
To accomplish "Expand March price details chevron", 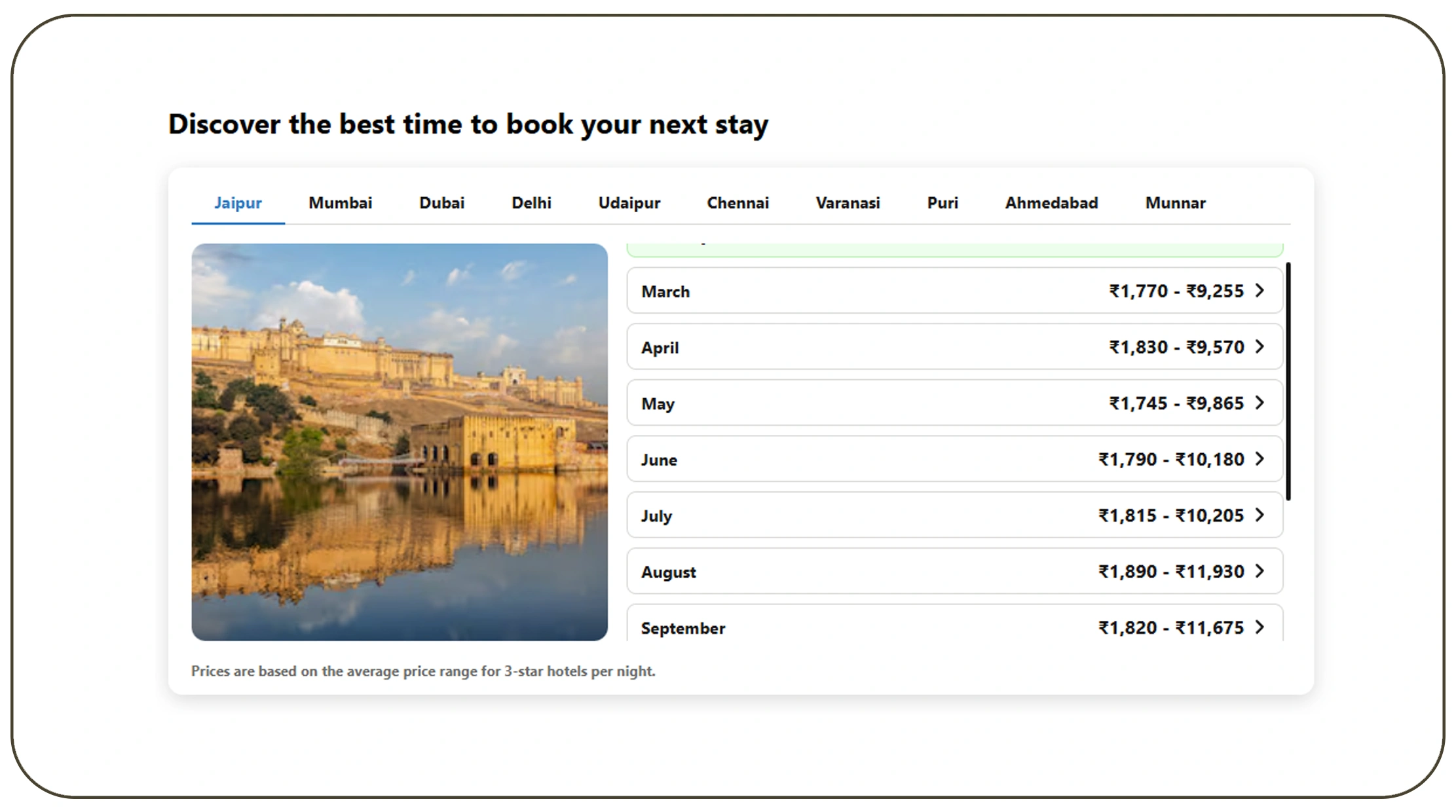I will [x=1260, y=291].
